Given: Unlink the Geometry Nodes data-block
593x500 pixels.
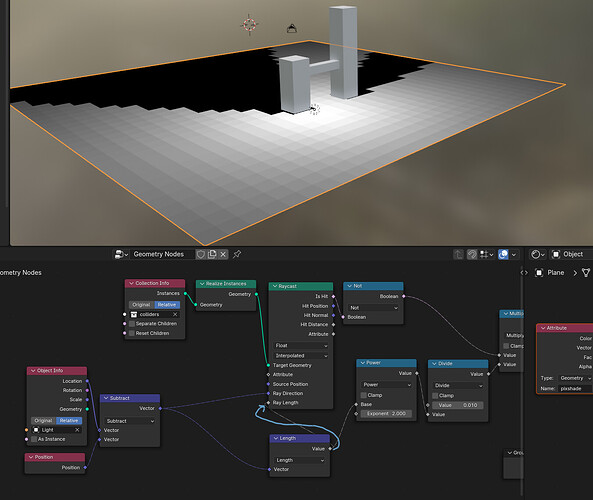Looking at the screenshot, I should pos(223,254).
